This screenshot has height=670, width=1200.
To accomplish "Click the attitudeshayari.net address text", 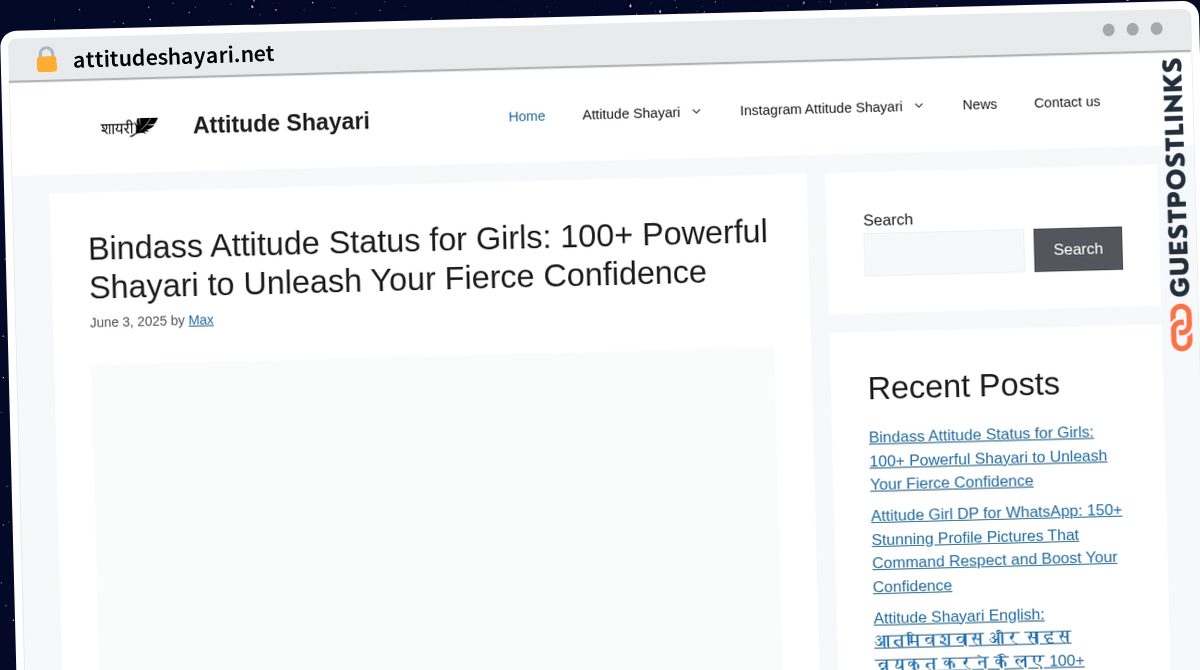I will [x=173, y=56].
